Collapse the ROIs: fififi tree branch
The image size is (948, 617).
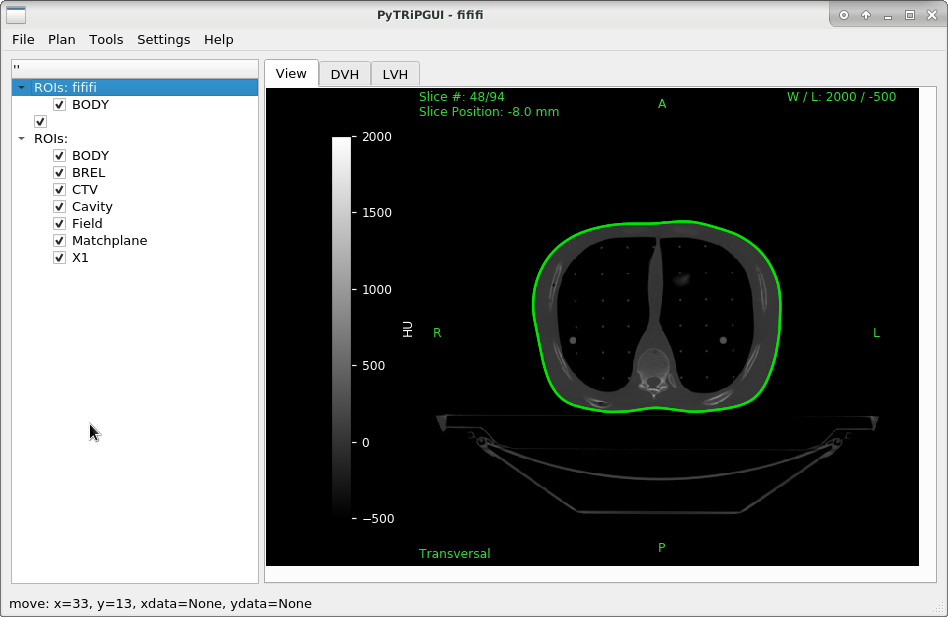point(21,87)
